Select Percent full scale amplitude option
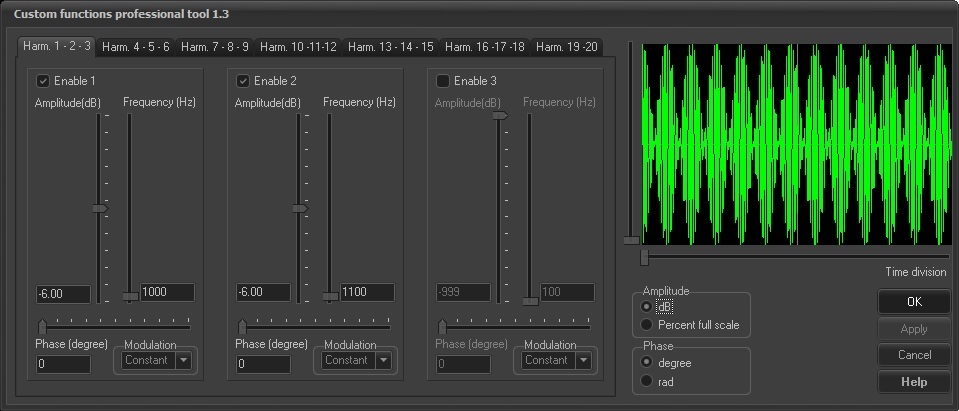 click(646, 325)
